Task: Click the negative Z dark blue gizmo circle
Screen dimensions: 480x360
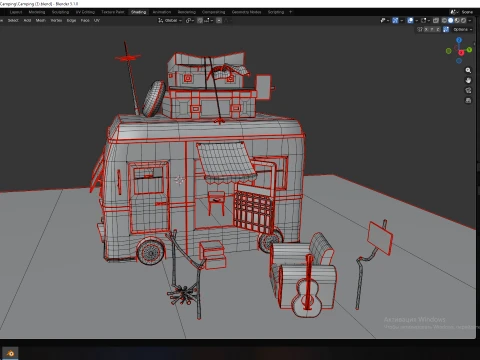Action: [x=459, y=61]
